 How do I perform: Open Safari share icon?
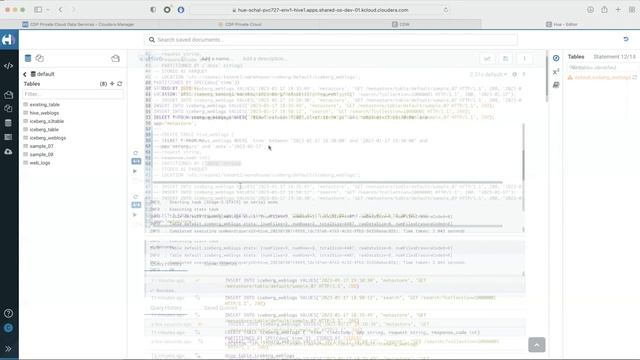point(604,9)
